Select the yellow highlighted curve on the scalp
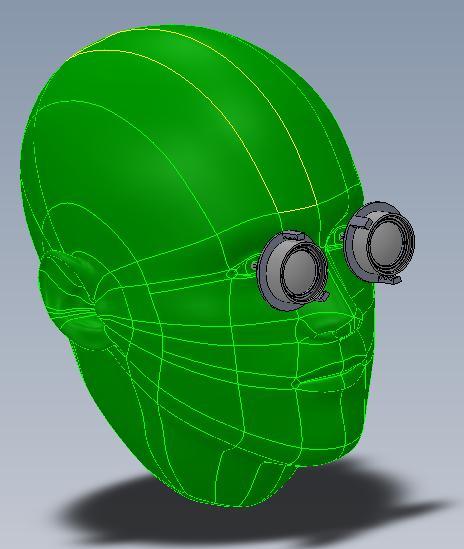Image resolution: width=464 pixels, height=549 pixels. (x=224, y=105)
